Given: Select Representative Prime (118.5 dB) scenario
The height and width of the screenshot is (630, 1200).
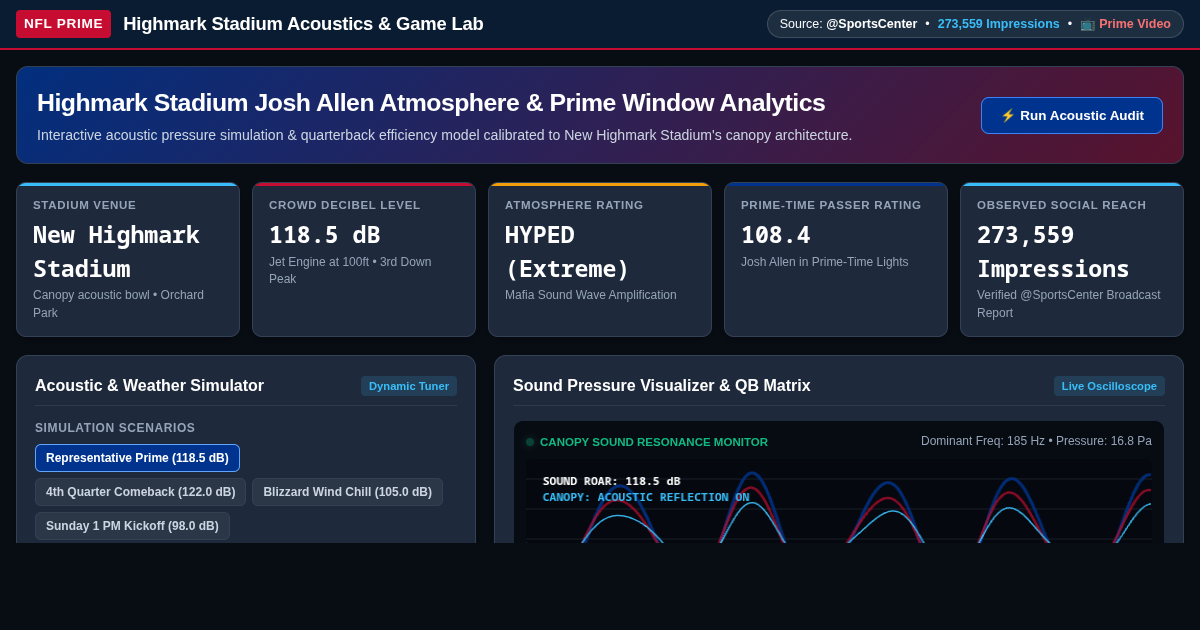Looking at the screenshot, I should [137, 458].
